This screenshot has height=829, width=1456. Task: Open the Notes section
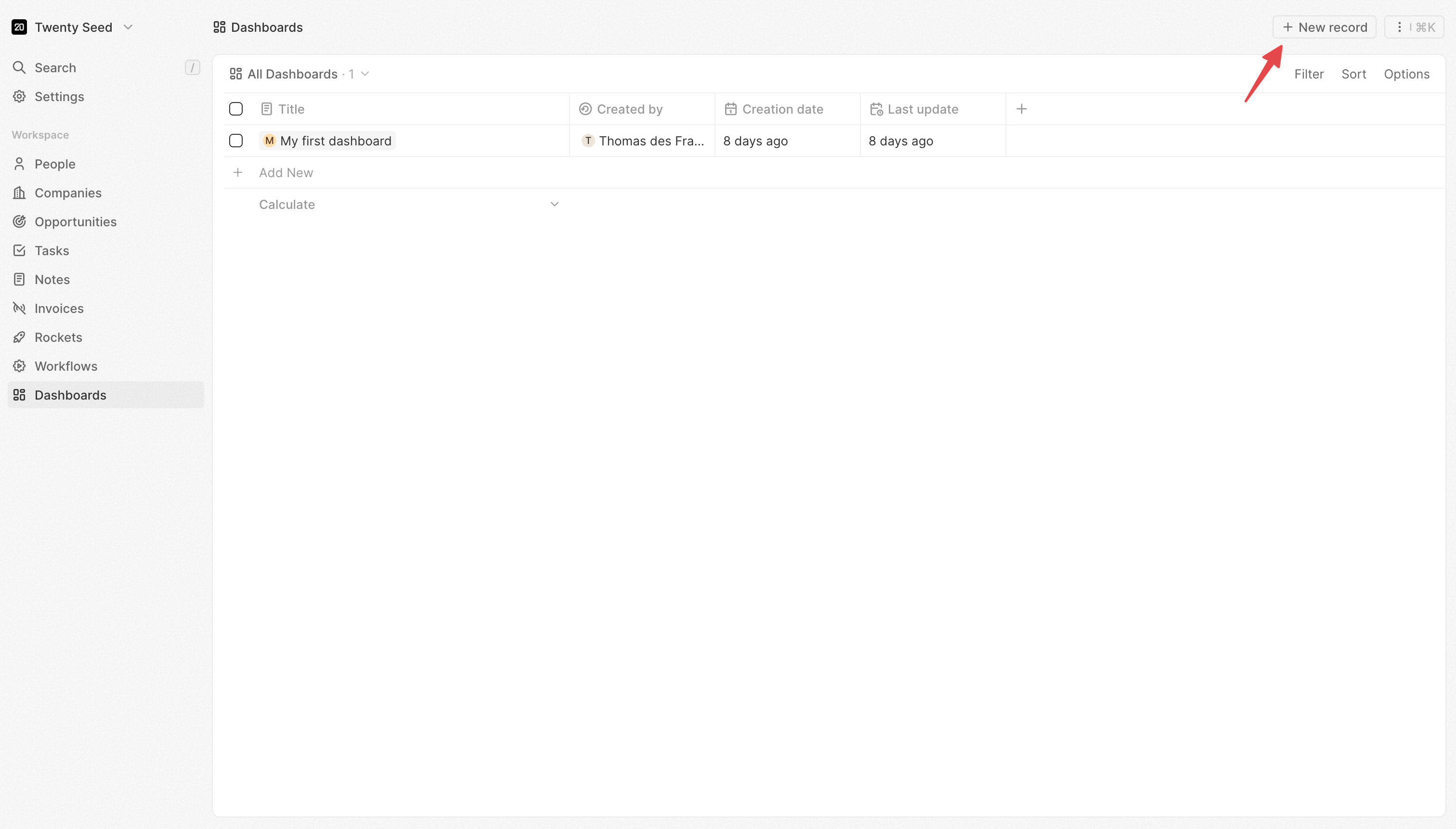(x=52, y=279)
